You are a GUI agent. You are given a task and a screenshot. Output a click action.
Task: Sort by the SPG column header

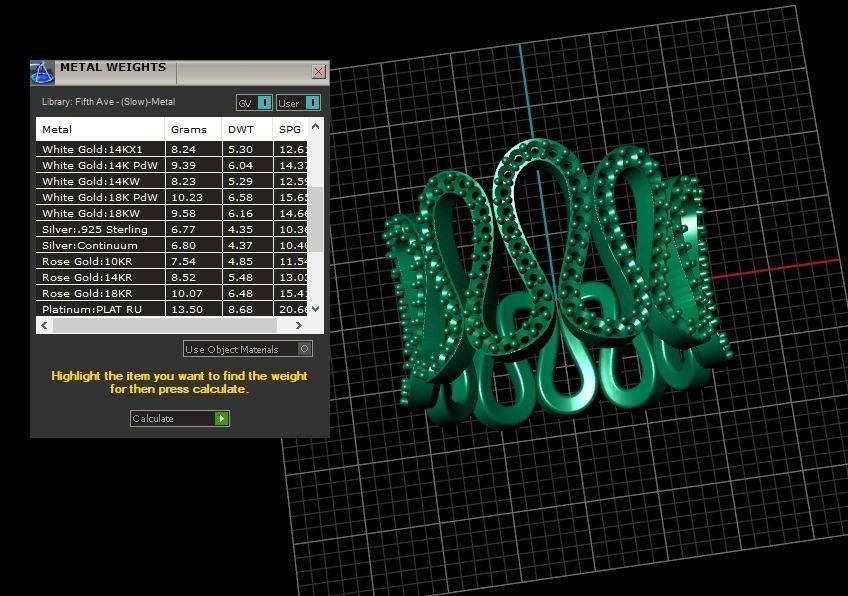tap(290, 130)
